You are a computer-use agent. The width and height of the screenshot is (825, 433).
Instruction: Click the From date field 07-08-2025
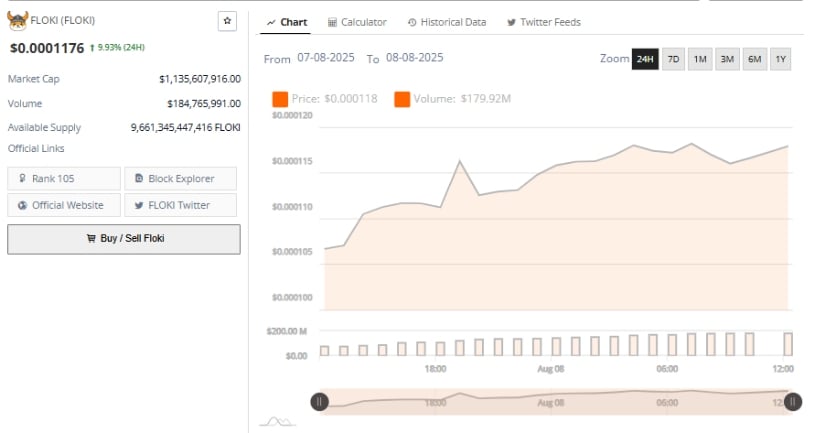point(326,57)
